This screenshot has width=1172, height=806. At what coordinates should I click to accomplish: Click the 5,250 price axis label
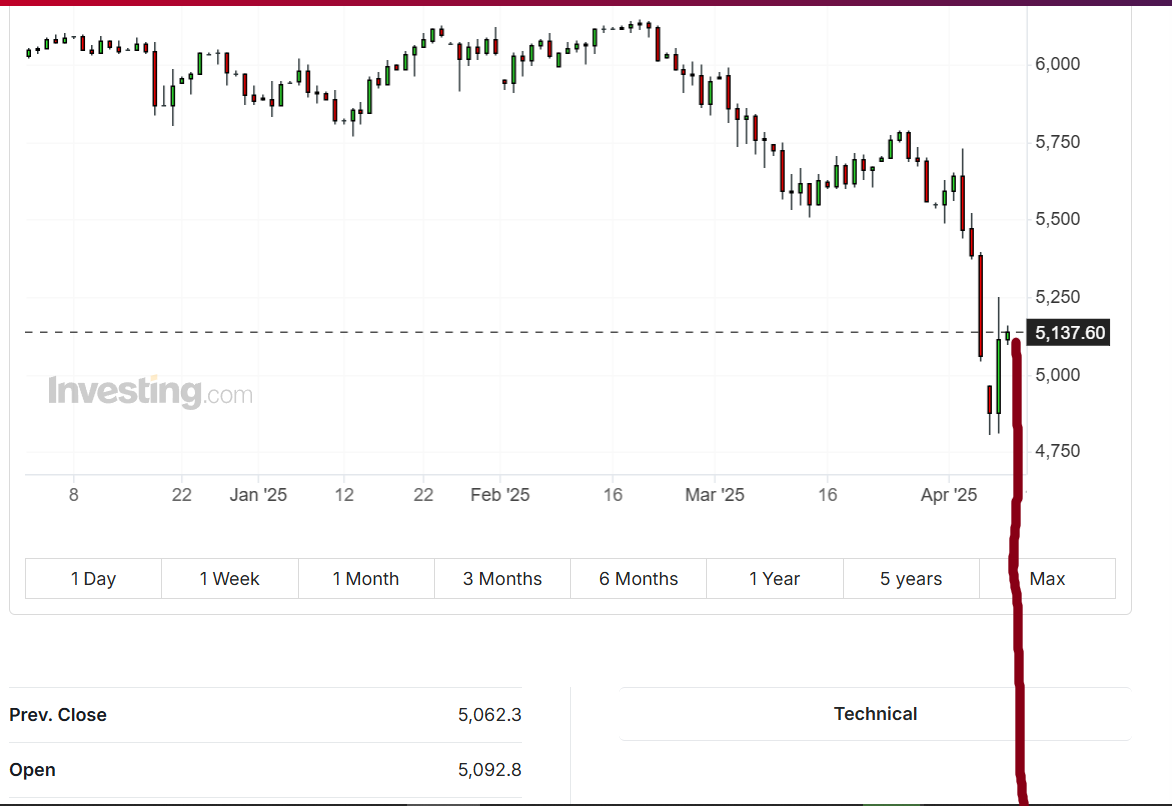[1057, 297]
